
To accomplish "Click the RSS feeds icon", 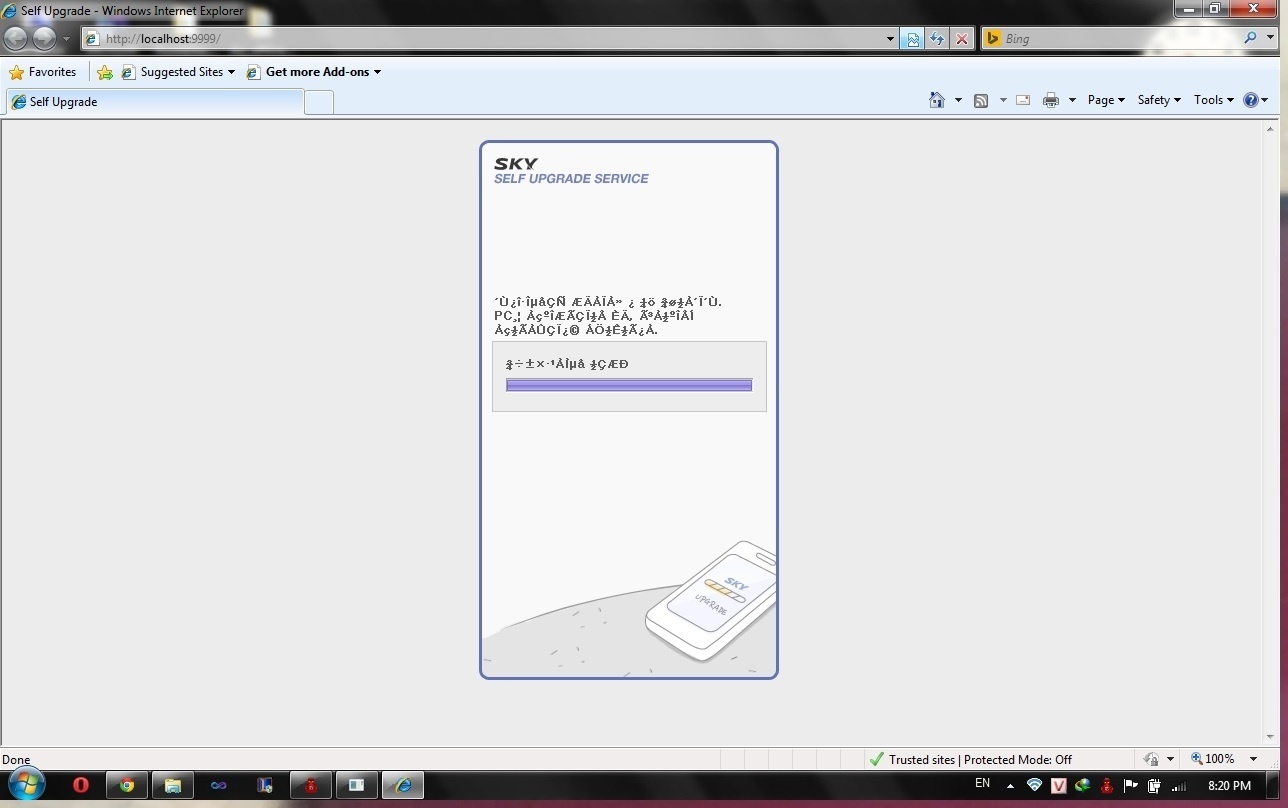I will [981, 100].
